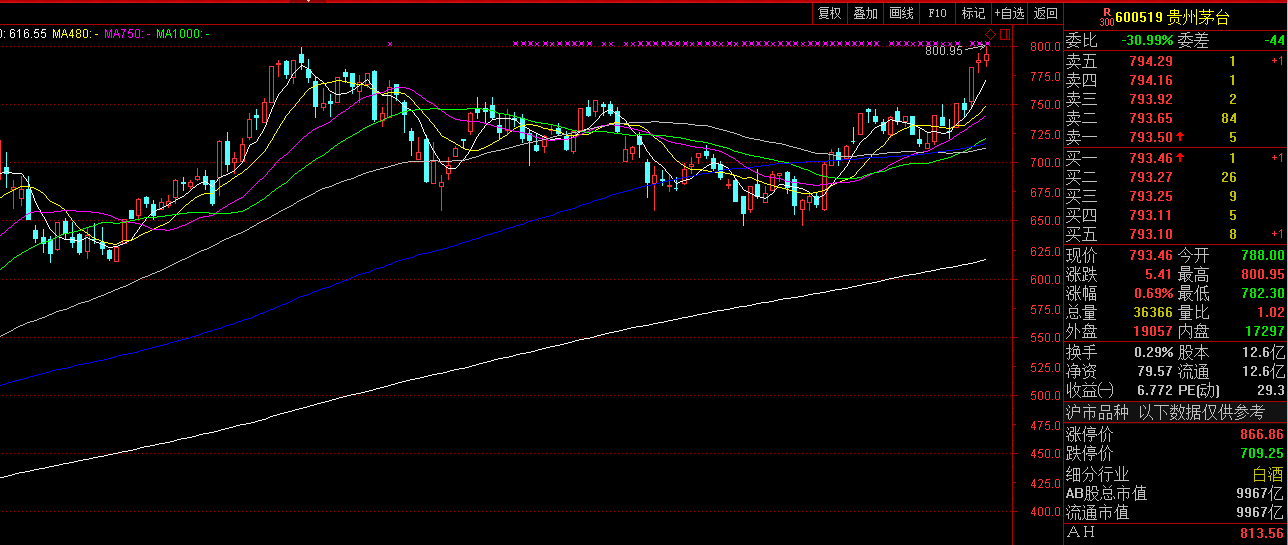Open F10 company information
1288x545 pixels.
pyautogui.click(x=937, y=13)
